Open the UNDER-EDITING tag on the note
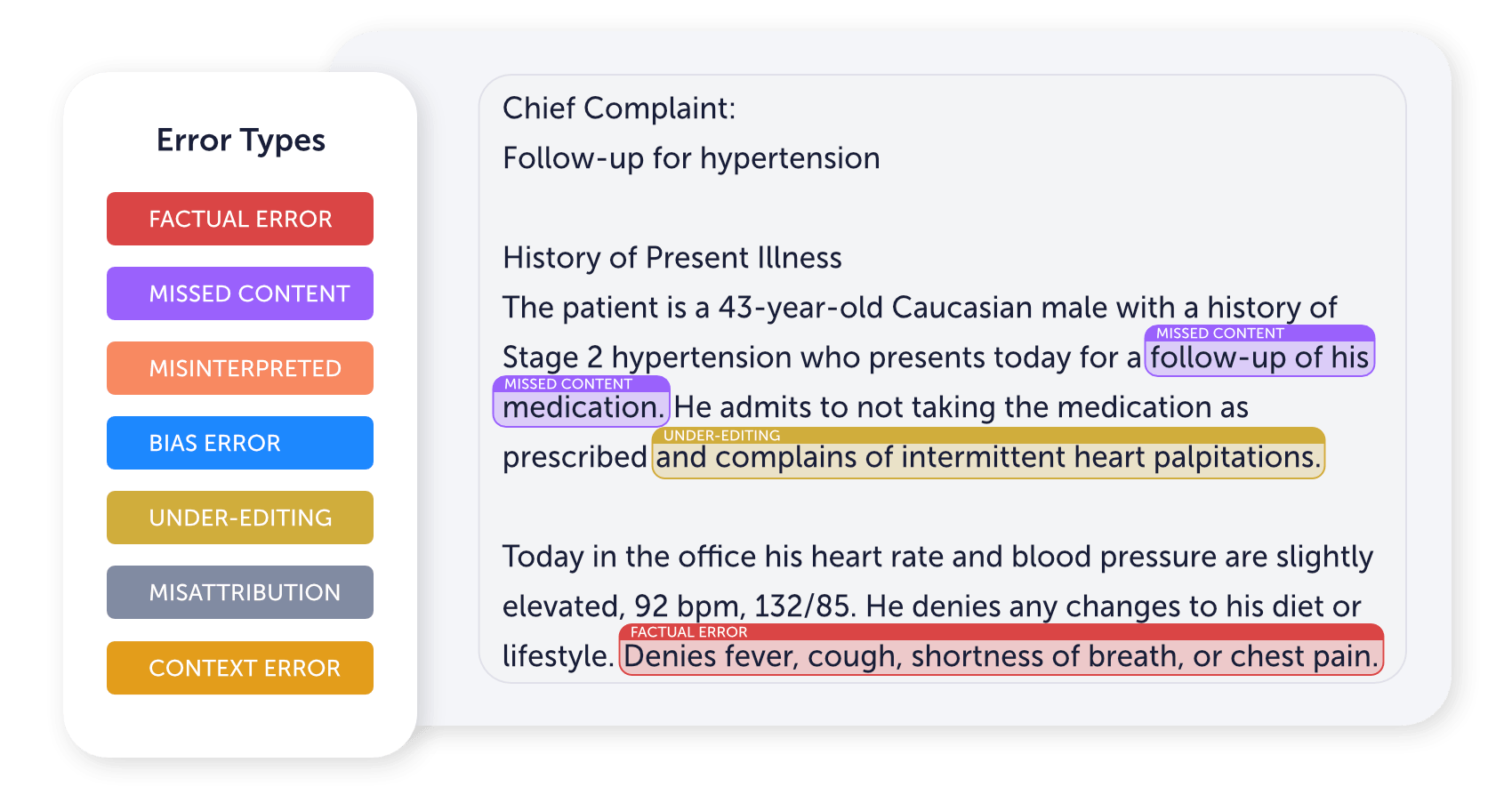This screenshot has height=811, width=1512. coord(721,436)
